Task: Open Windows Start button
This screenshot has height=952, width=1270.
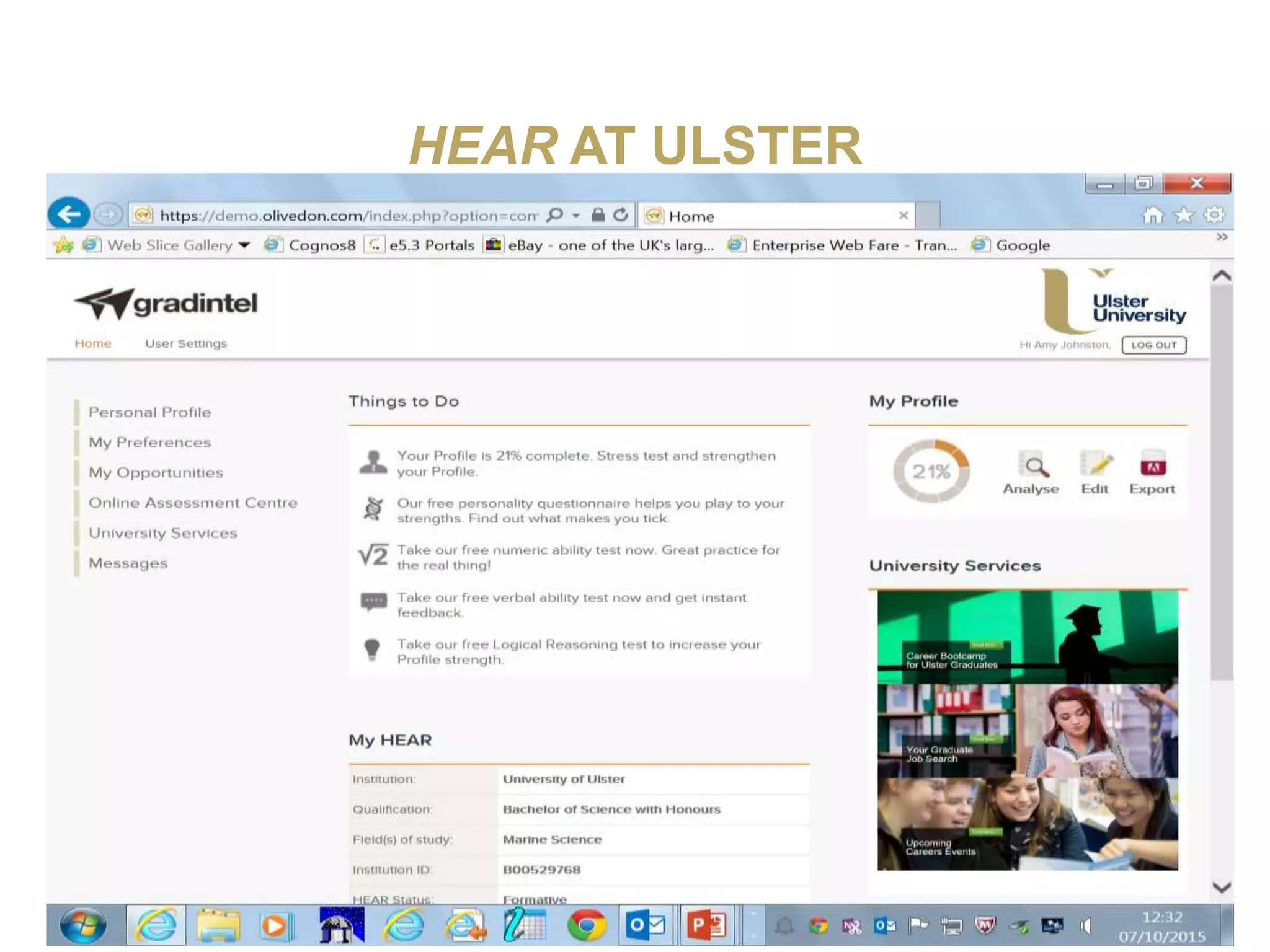Action: 83,925
